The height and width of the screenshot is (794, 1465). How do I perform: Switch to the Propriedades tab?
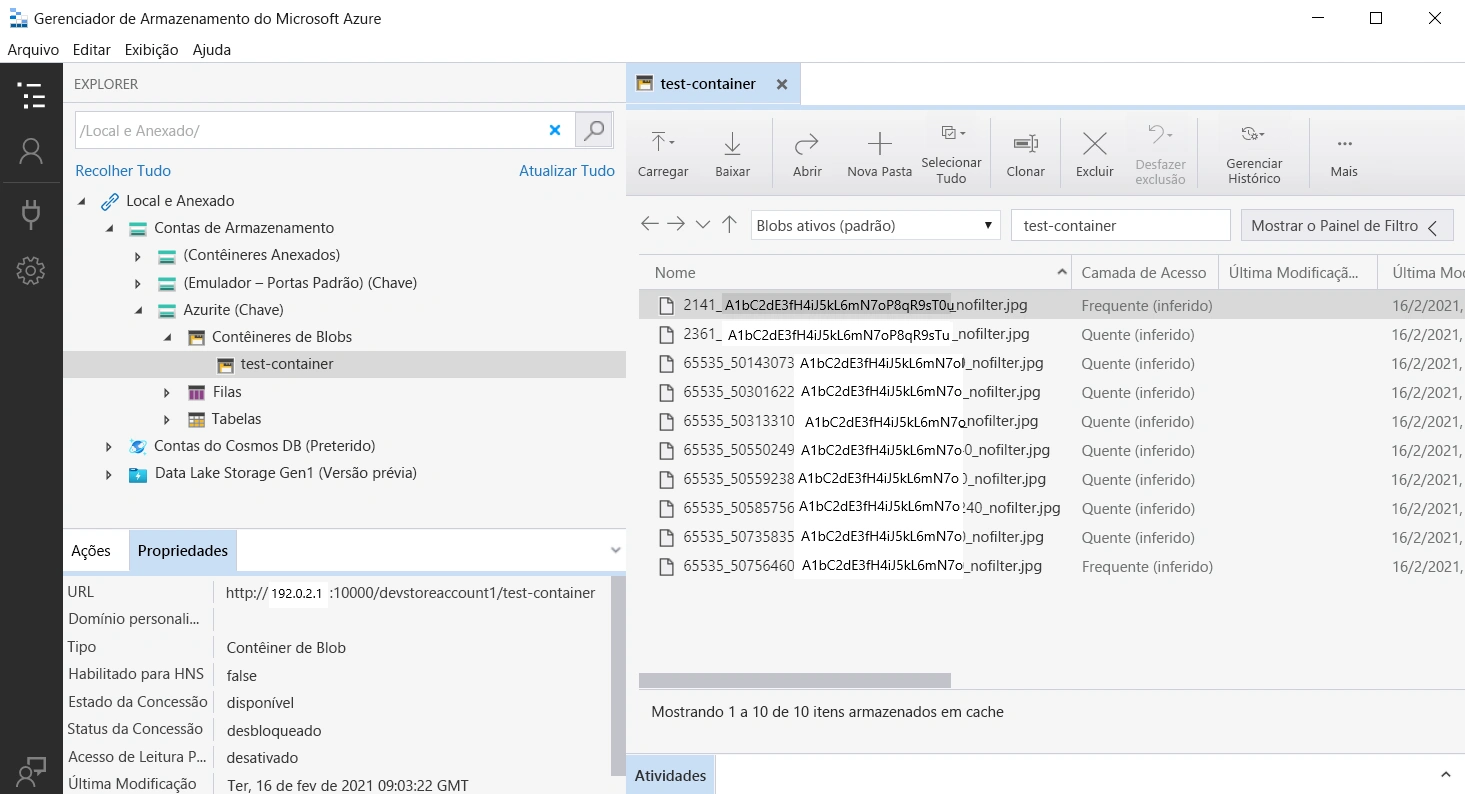pos(183,551)
